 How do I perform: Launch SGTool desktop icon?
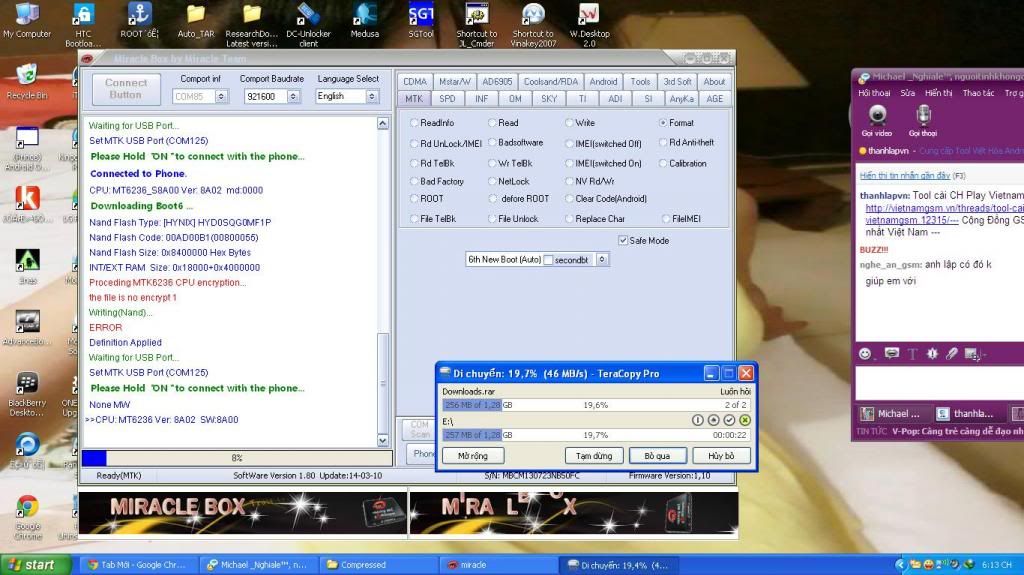pos(421,21)
